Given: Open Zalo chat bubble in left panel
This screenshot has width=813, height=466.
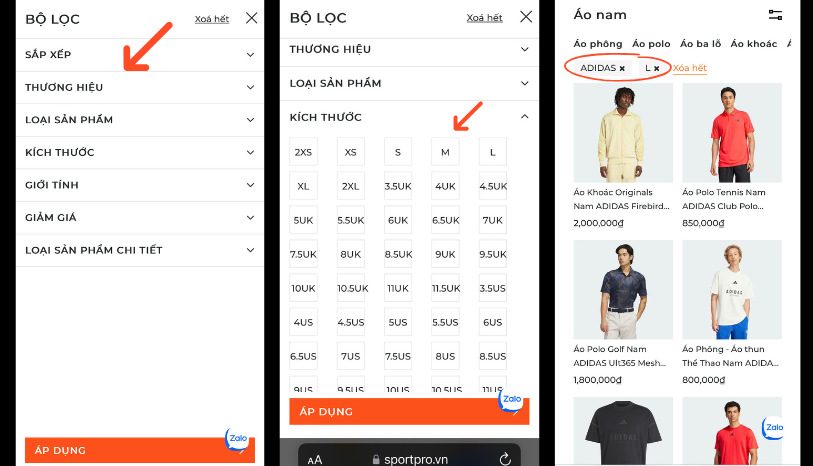Looking at the screenshot, I should 237,439.
